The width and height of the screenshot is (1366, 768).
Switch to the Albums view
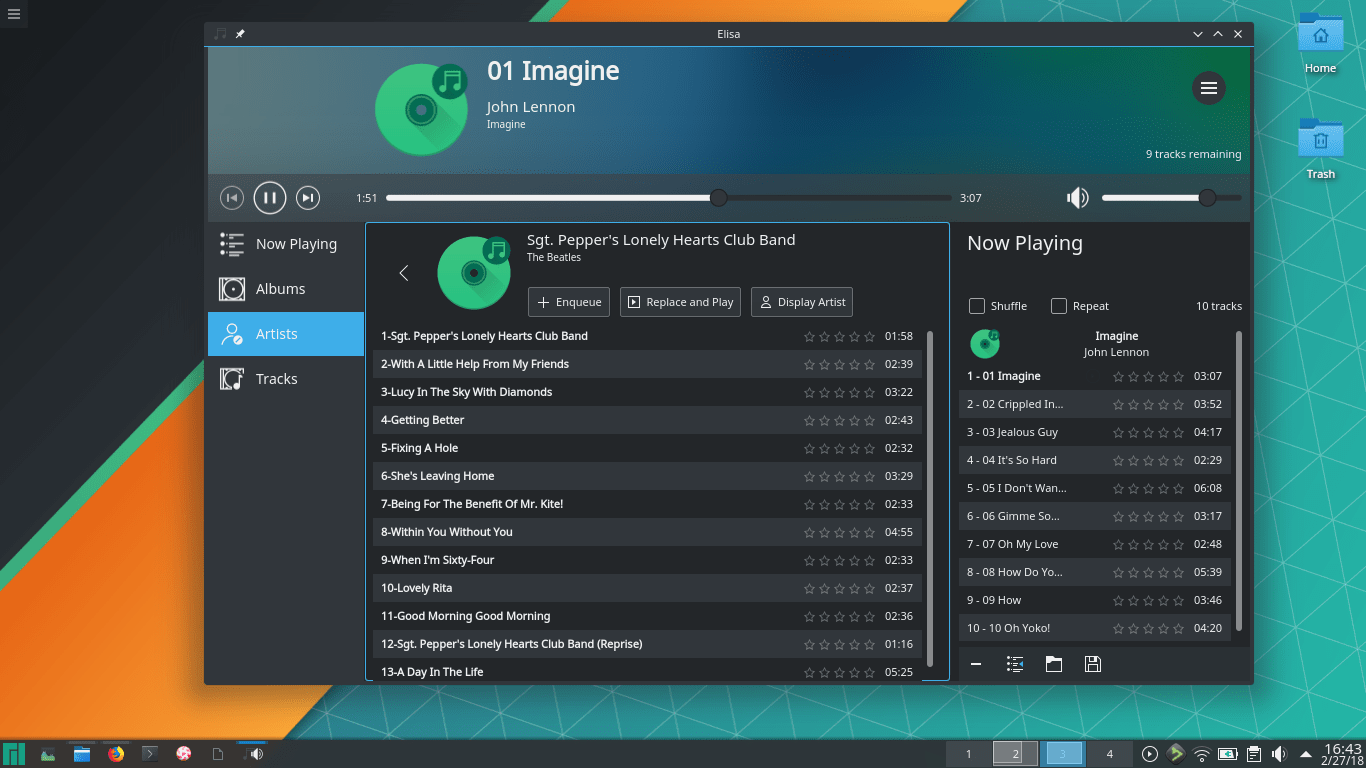pos(285,289)
